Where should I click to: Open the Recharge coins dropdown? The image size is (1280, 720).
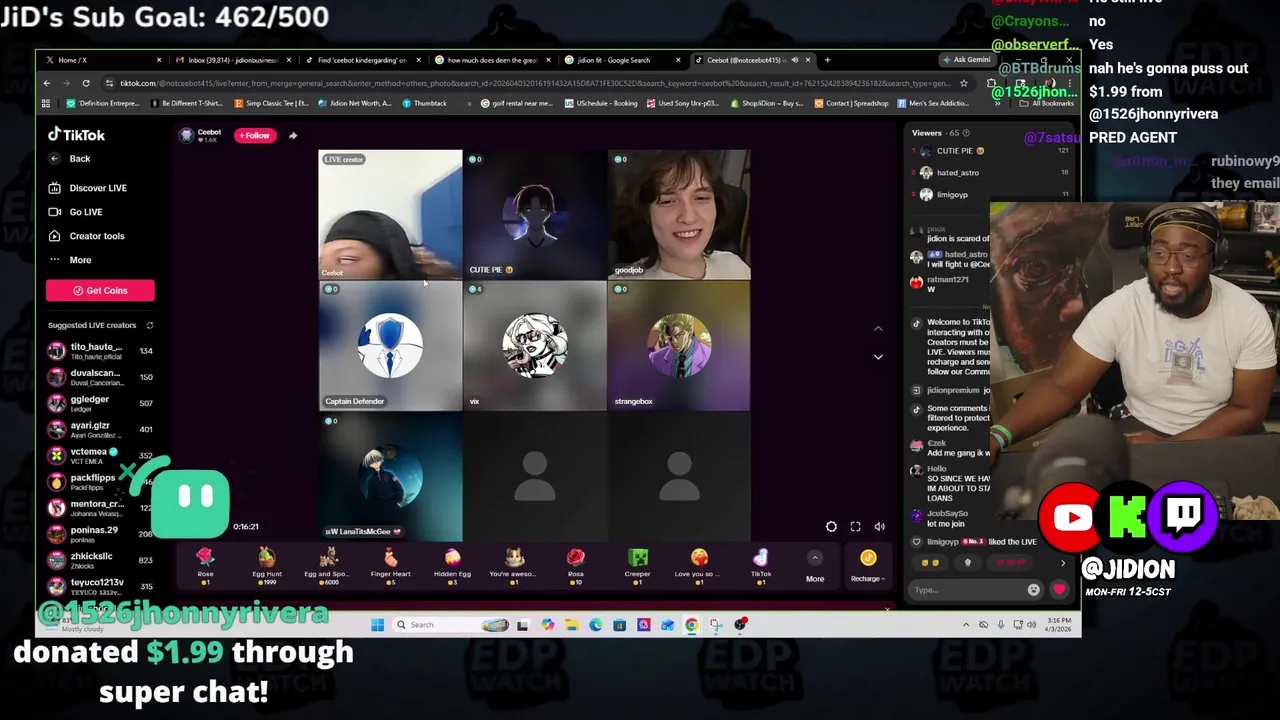pos(868,565)
